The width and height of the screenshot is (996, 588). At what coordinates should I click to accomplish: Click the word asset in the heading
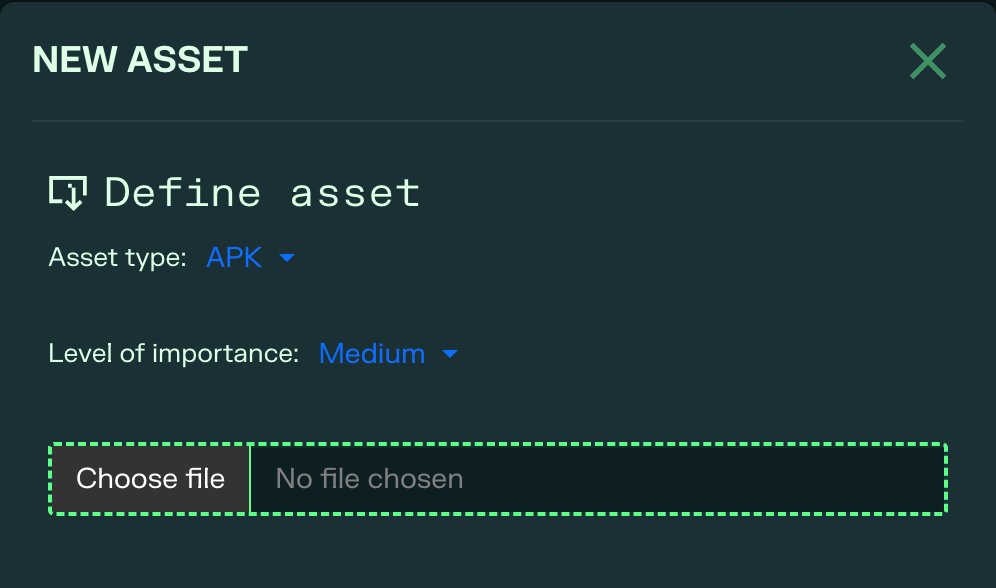click(x=355, y=192)
